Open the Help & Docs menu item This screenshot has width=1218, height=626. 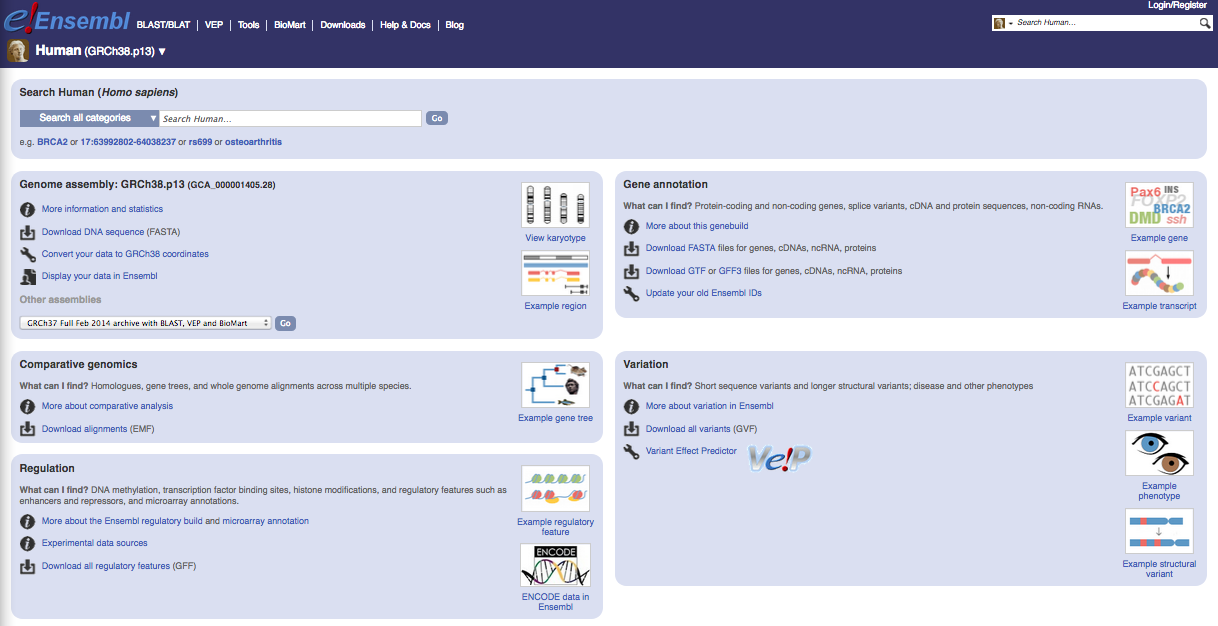click(x=405, y=25)
